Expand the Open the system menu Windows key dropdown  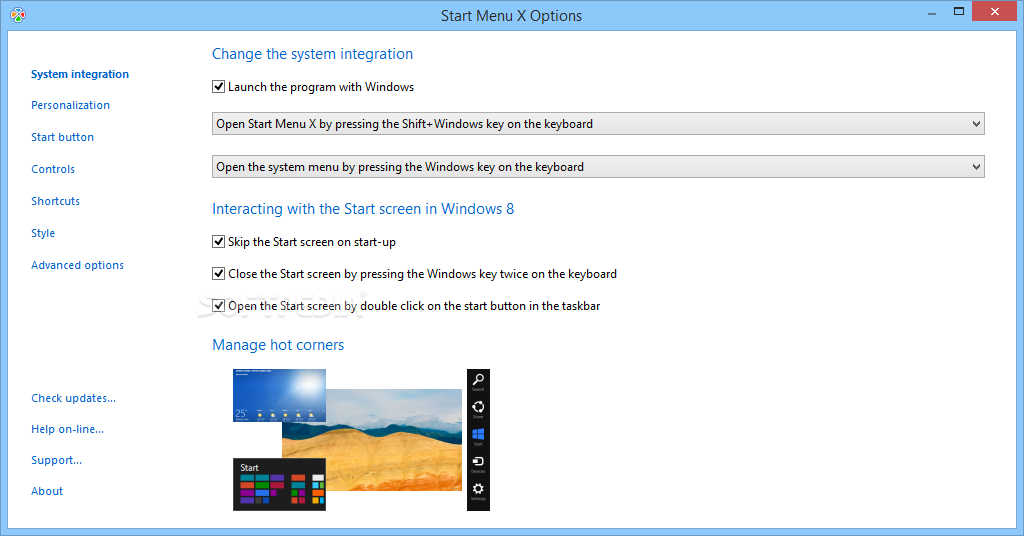click(x=598, y=167)
